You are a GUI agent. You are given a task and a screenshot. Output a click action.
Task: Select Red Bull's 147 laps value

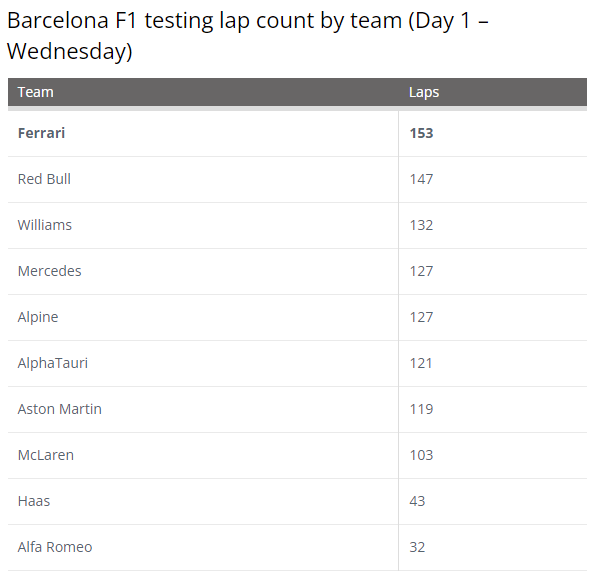[x=421, y=179]
